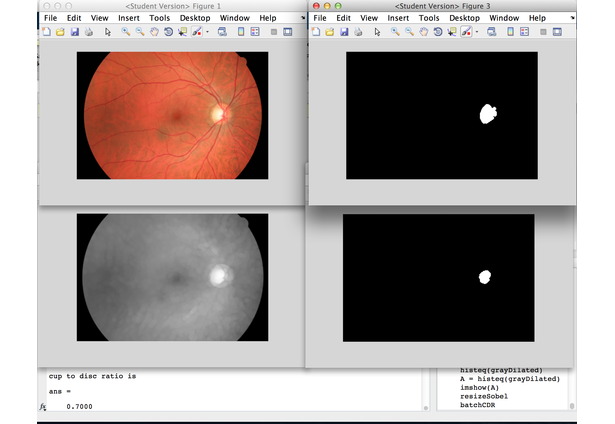Open Help menu in Figure 1
615x424 pixels.
[x=268, y=18]
